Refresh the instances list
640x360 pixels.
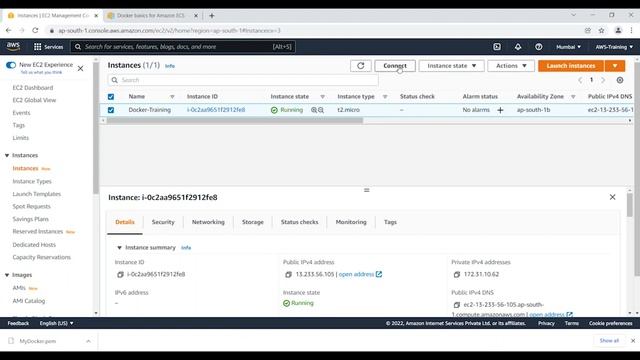click(361, 66)
